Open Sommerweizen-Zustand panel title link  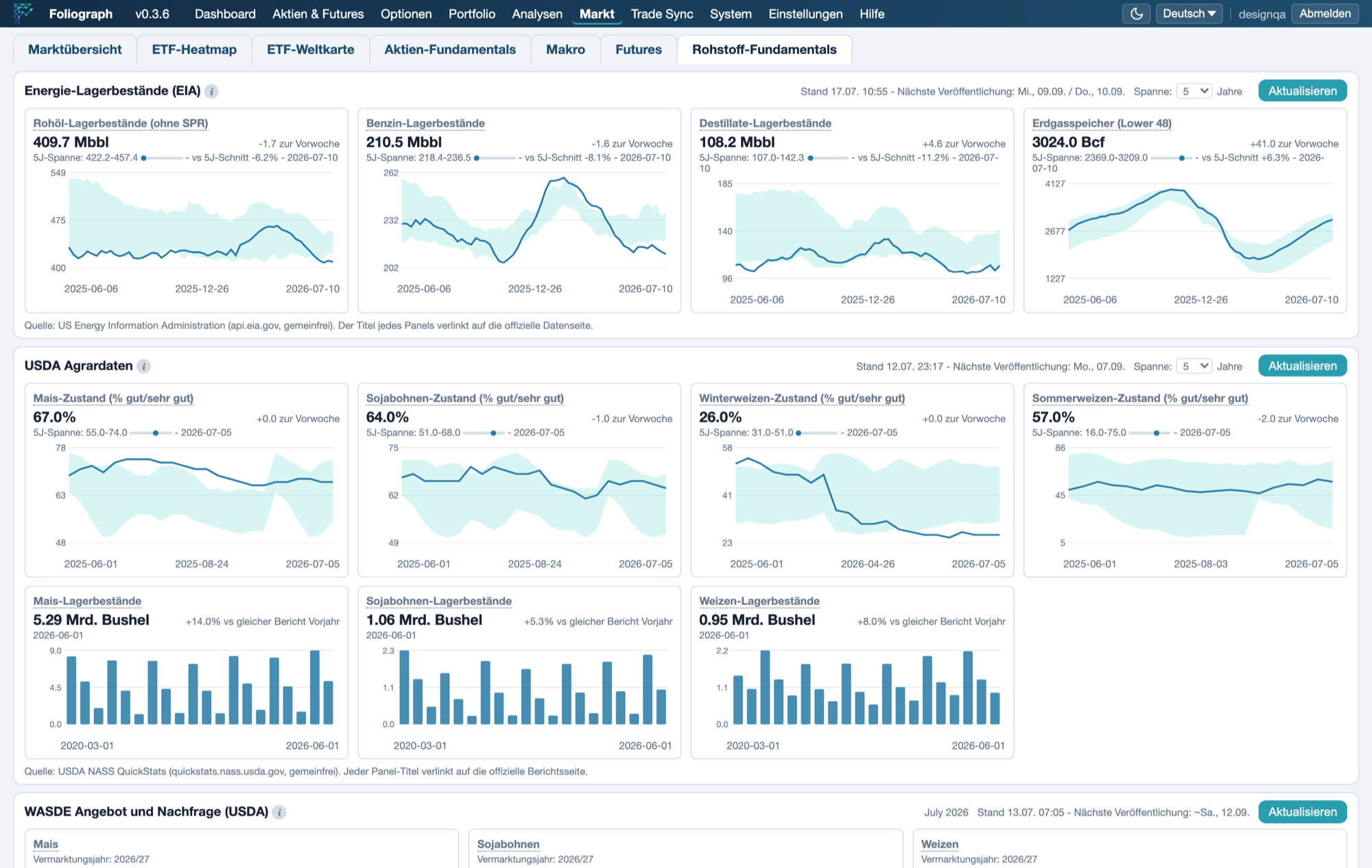[x=1140, y=398]
